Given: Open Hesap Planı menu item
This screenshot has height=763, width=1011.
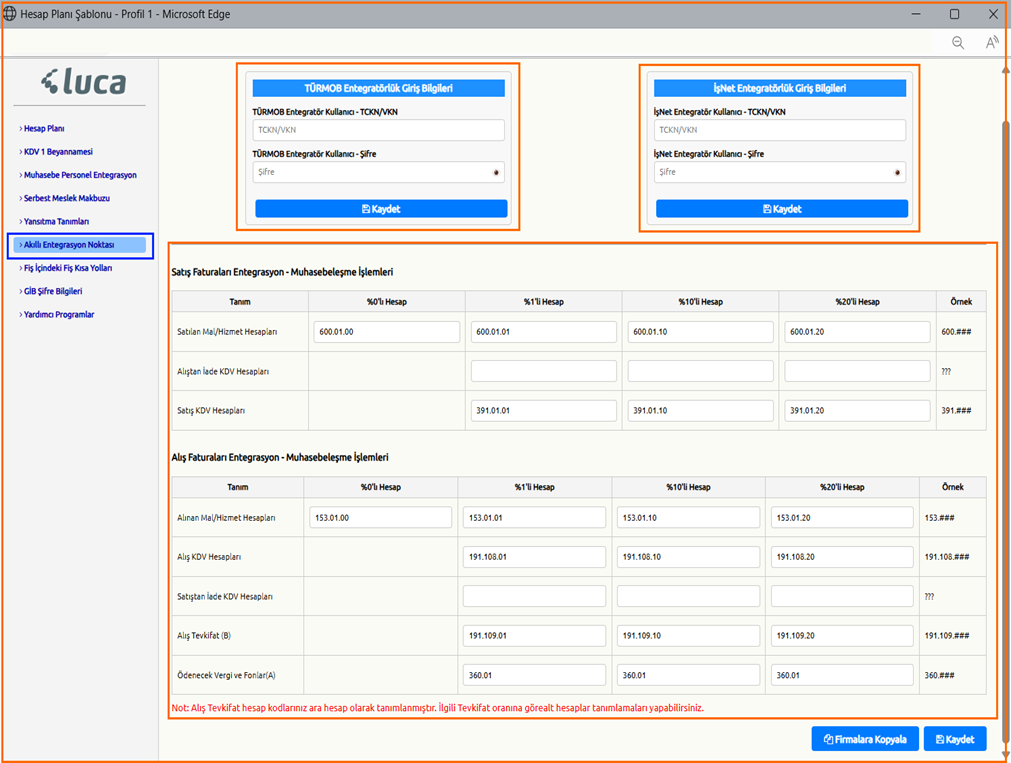Looking at the screenshot, I should pos(44,128).
